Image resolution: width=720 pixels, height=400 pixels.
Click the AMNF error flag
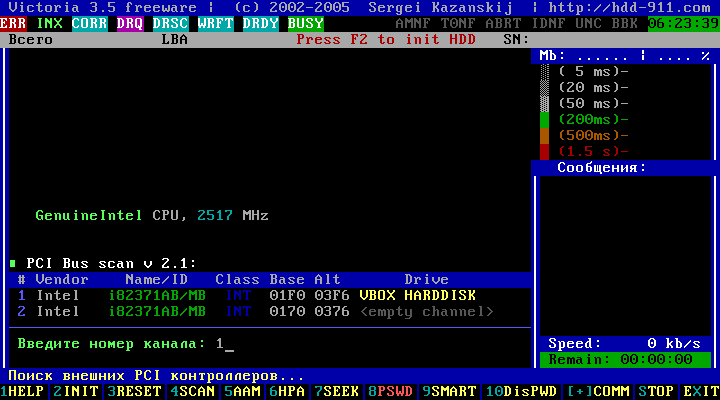click(413, 23)
